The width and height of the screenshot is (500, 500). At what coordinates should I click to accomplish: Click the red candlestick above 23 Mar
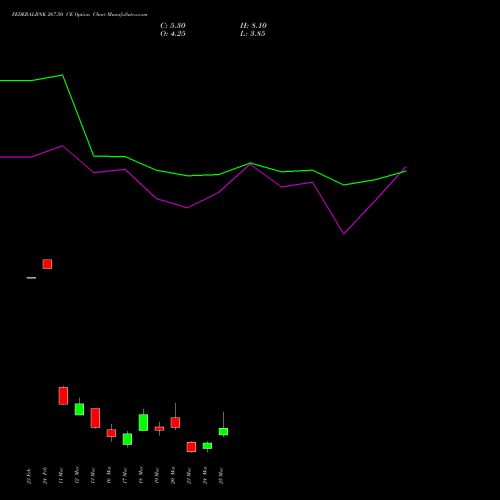tap(191, 447)
